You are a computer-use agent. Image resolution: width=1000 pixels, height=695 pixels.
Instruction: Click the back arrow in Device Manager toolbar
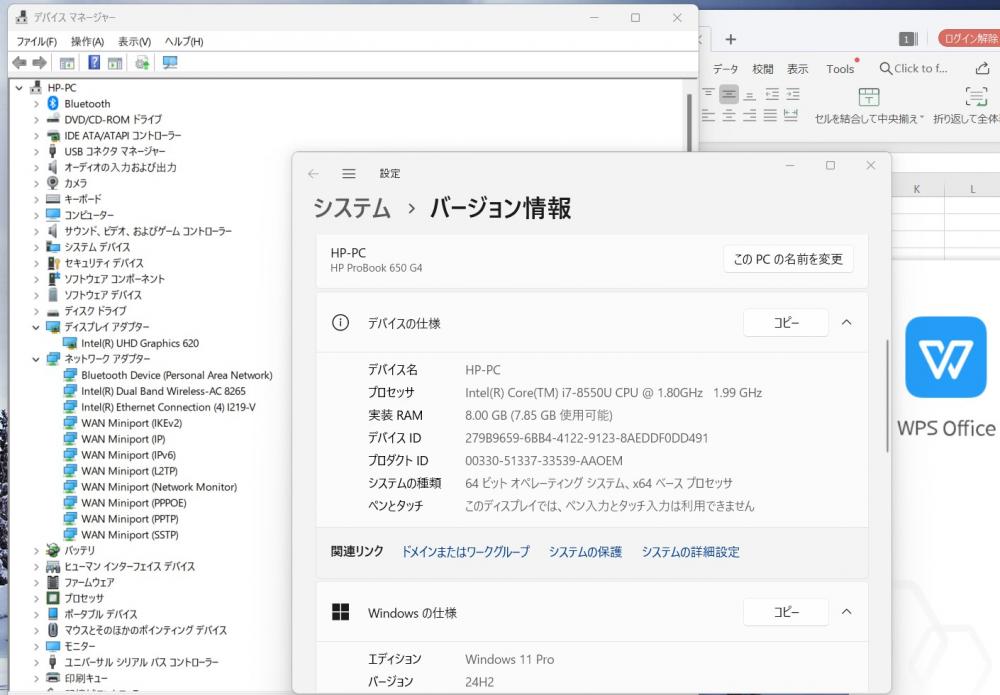pyautogui.click(x=19, y=63)
